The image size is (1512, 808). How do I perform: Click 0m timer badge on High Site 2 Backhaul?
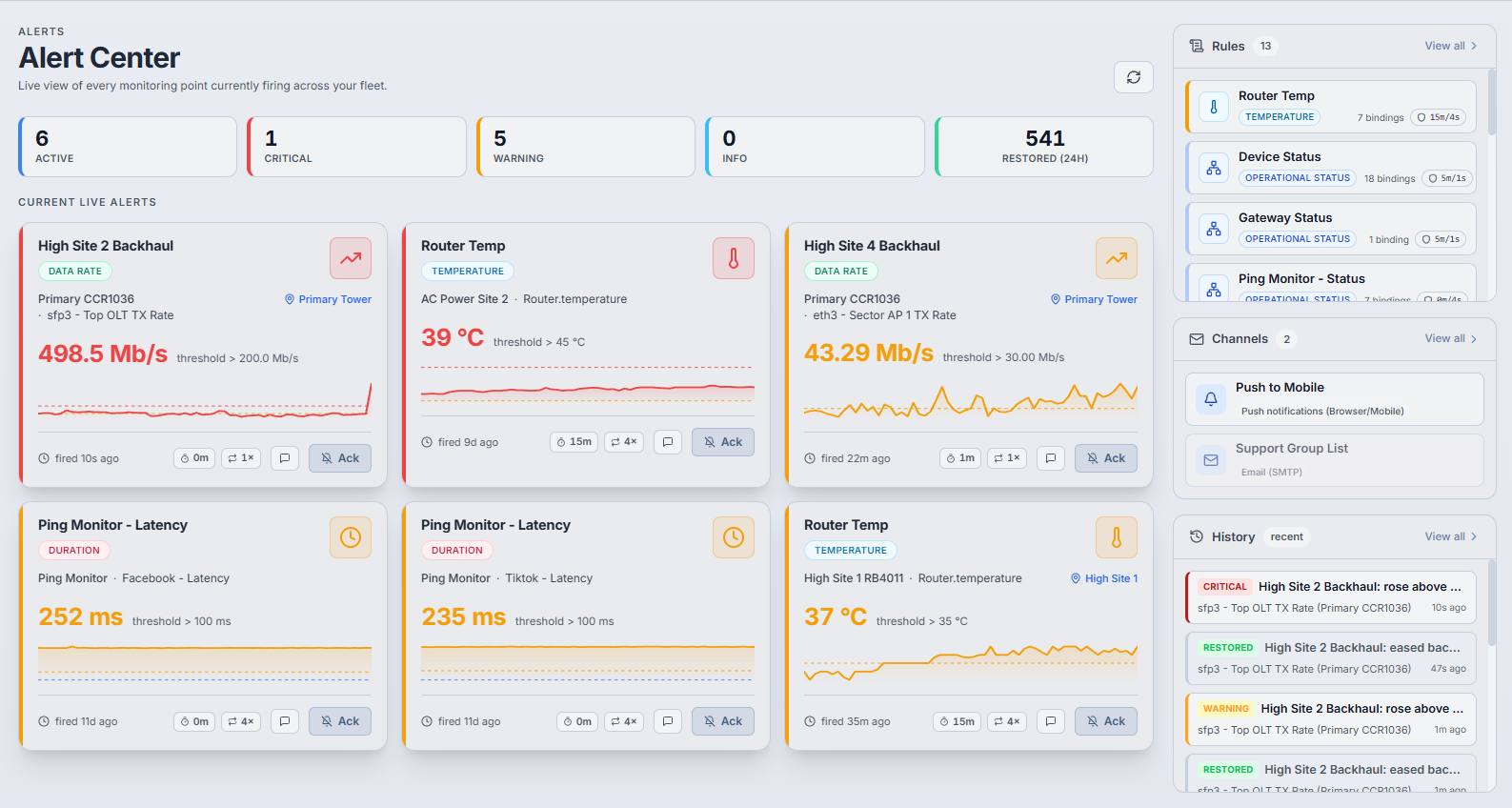click(194, 458)
